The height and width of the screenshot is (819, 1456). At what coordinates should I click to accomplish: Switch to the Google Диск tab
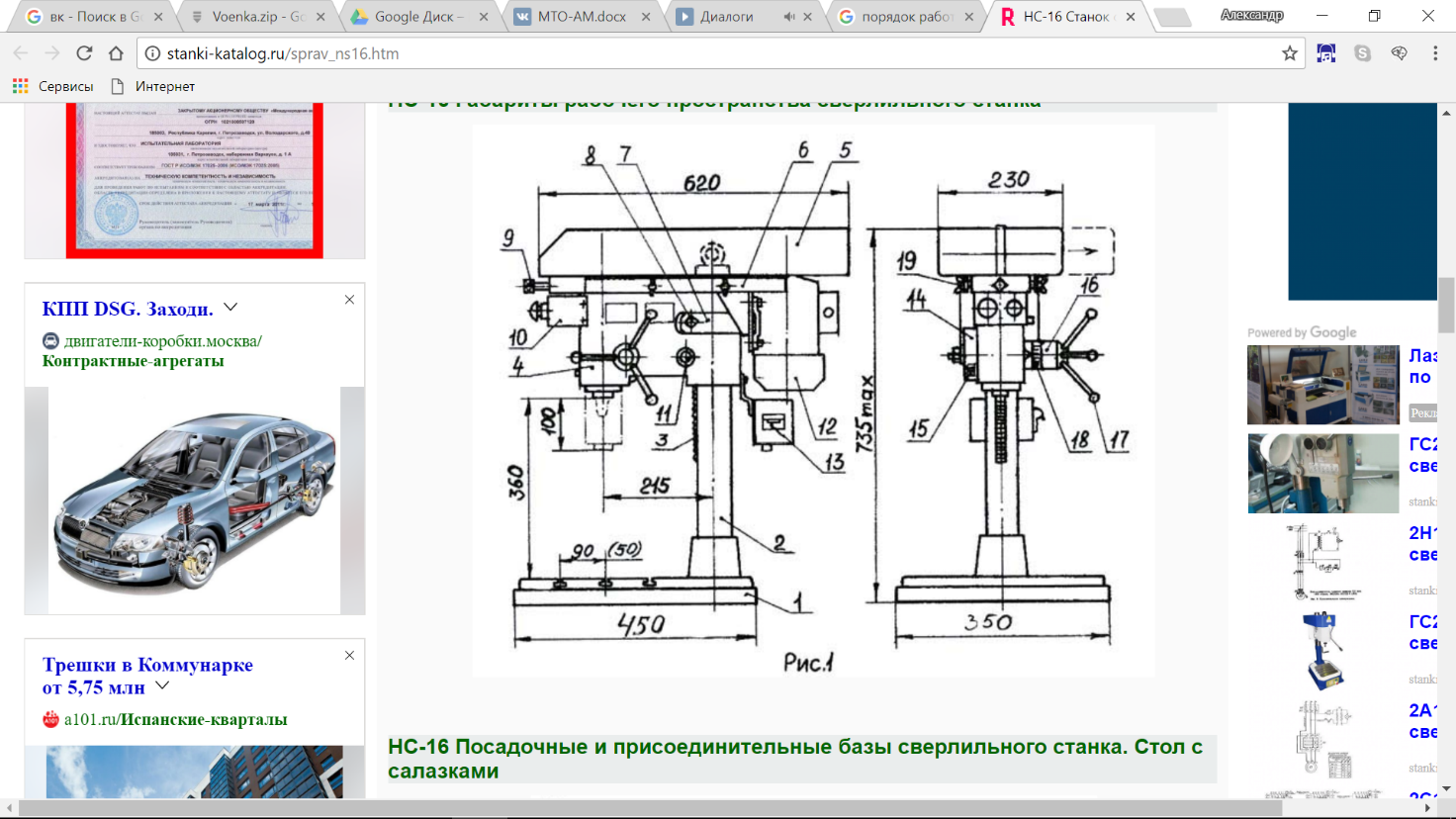(x=419, y=17)
